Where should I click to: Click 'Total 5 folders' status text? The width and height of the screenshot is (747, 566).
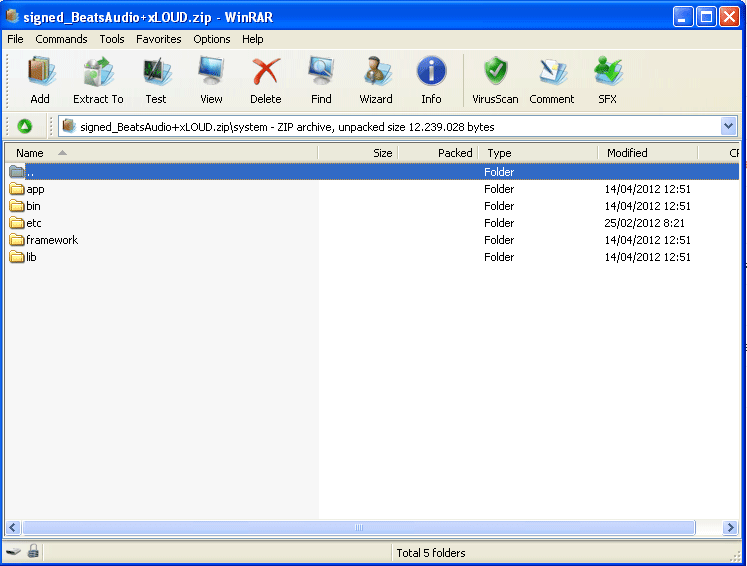pyautogui.click(x=431, y=553)
